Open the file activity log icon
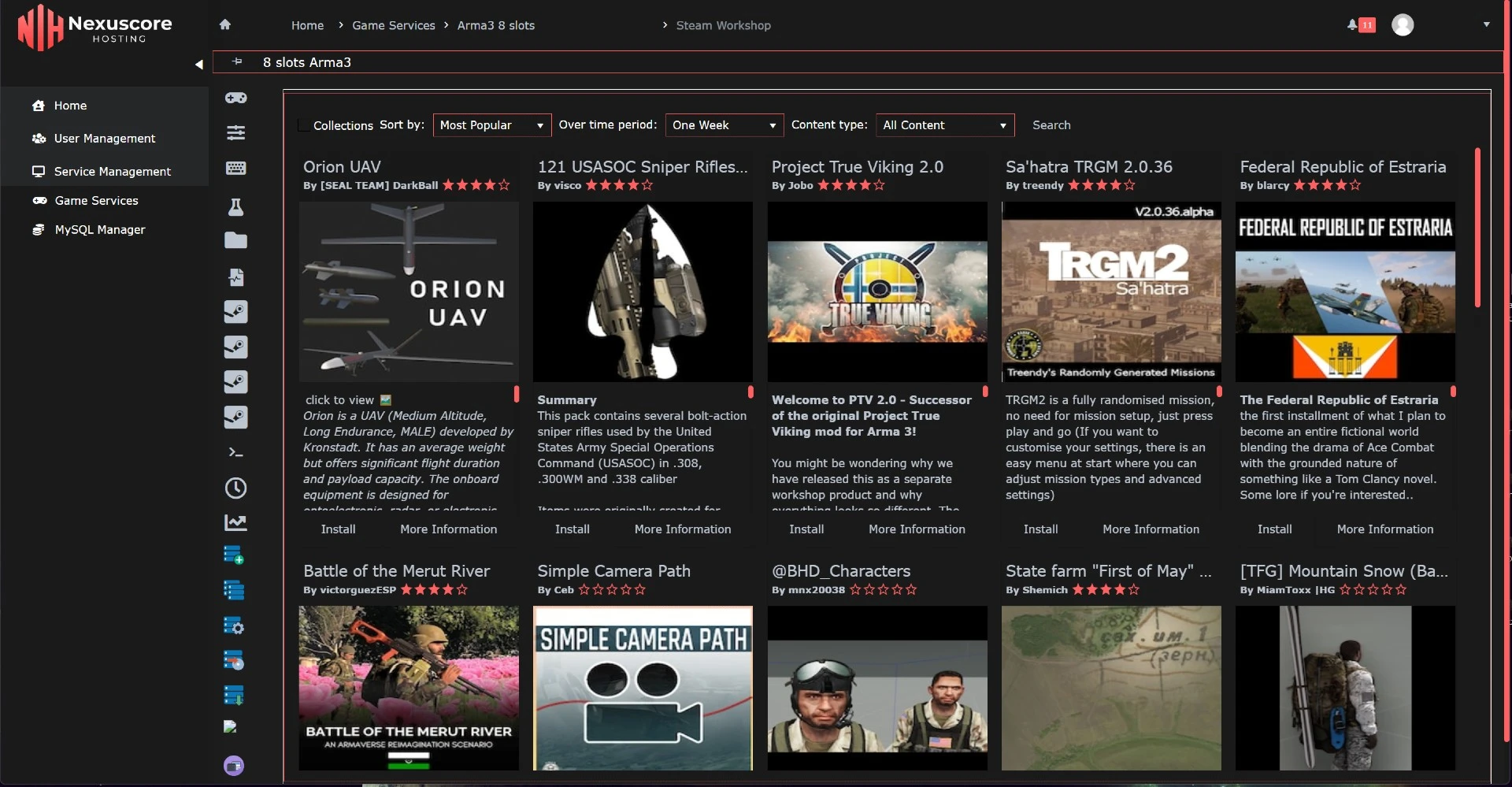The width and height of the screenshot is (1512, 787). point(235,277)
